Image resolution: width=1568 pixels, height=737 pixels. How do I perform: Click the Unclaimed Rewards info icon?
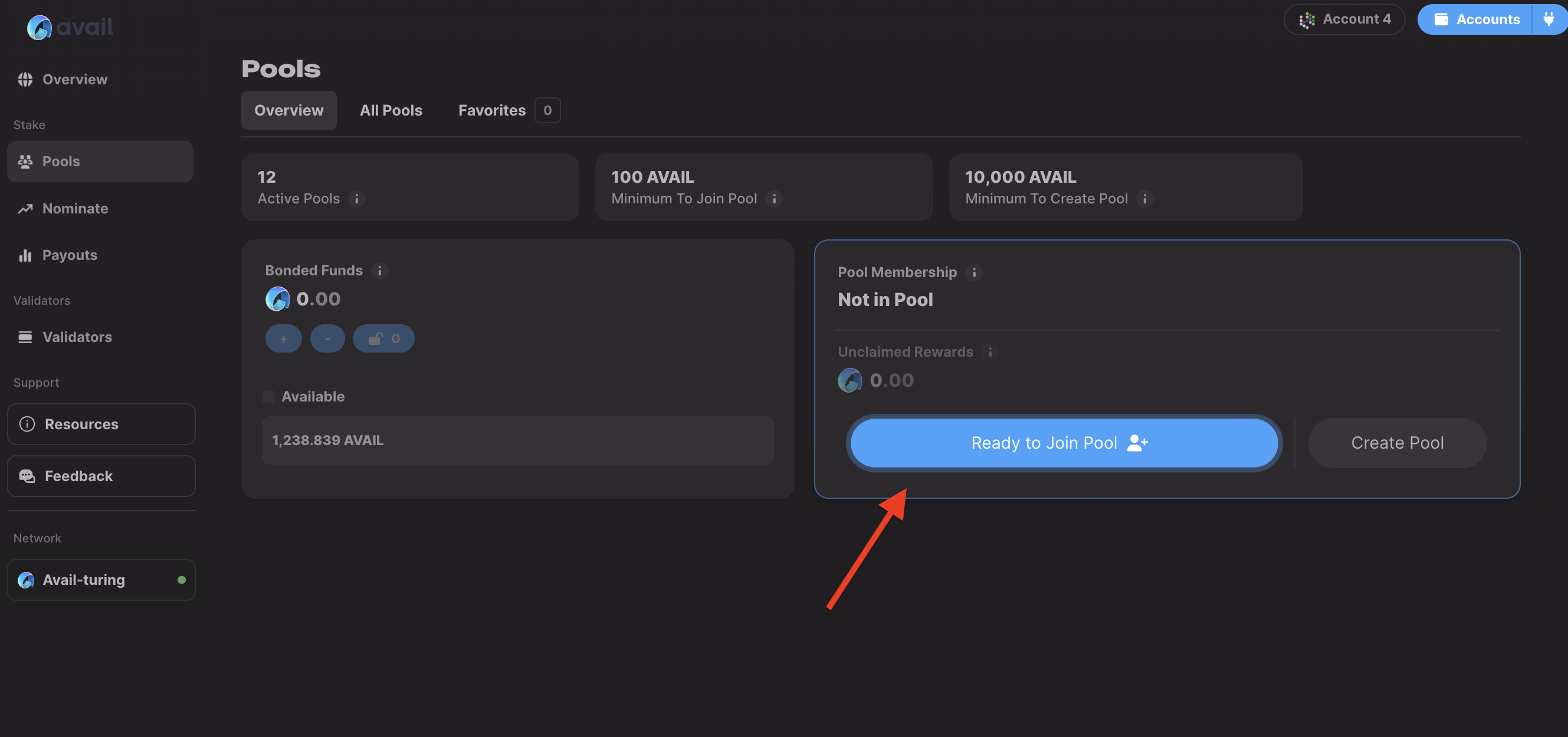point(990,353)
